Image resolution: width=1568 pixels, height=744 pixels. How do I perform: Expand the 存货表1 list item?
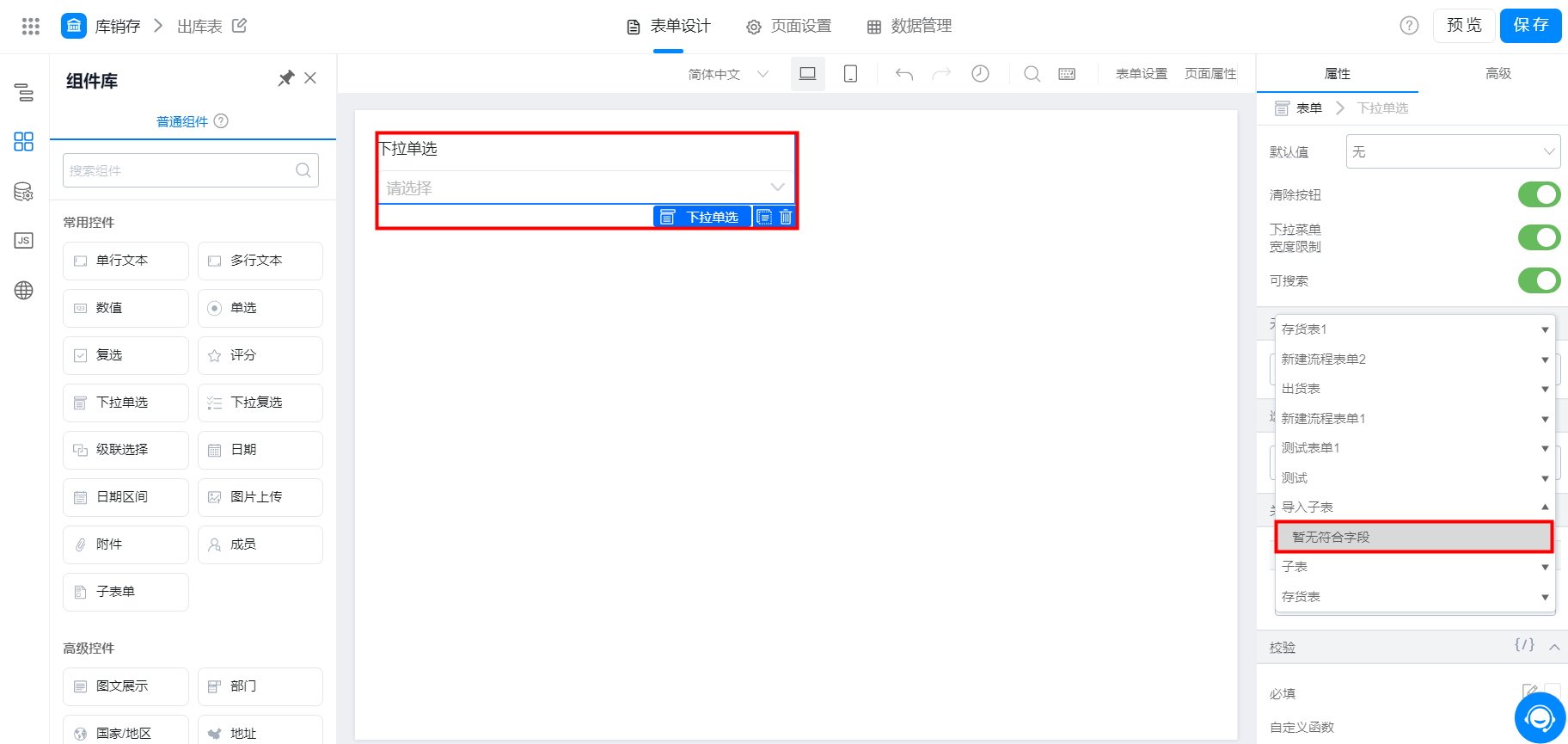tap(1415, 329)
